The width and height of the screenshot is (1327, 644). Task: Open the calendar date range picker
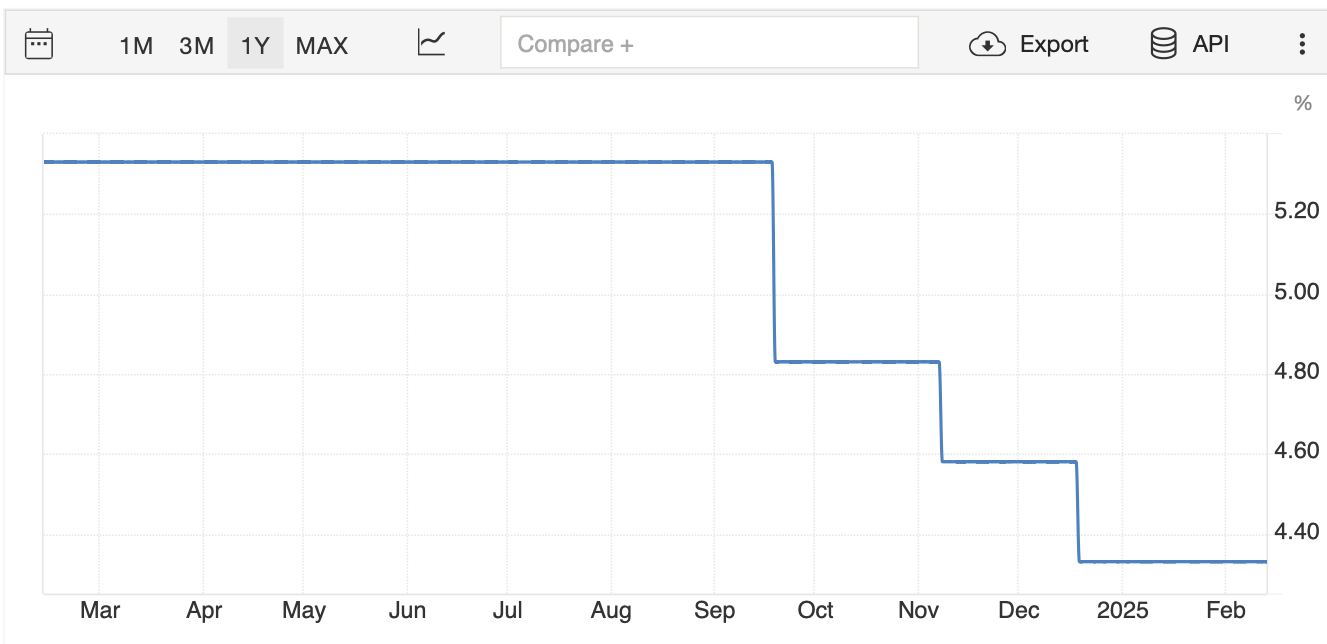click(38, 44)
